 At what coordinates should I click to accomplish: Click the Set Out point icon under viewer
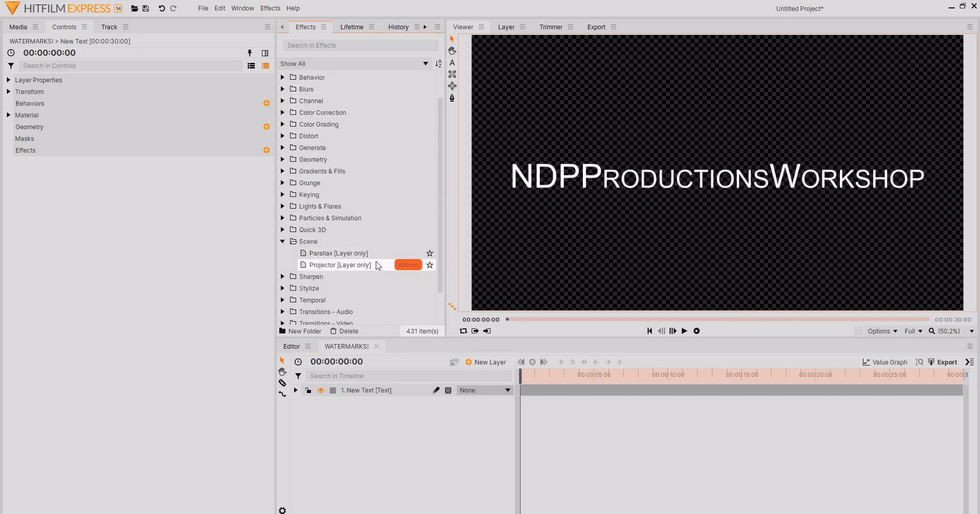pos(487,331)
